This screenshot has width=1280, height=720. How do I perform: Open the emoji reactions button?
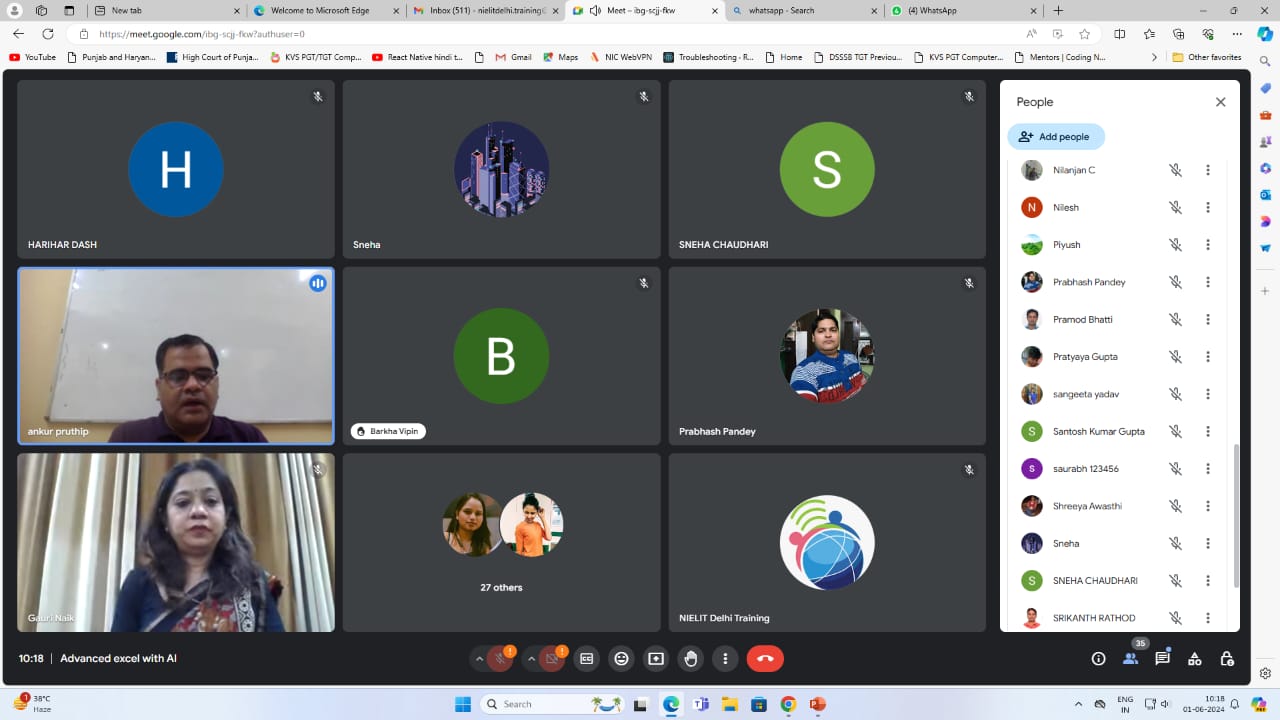pos(621,659)
